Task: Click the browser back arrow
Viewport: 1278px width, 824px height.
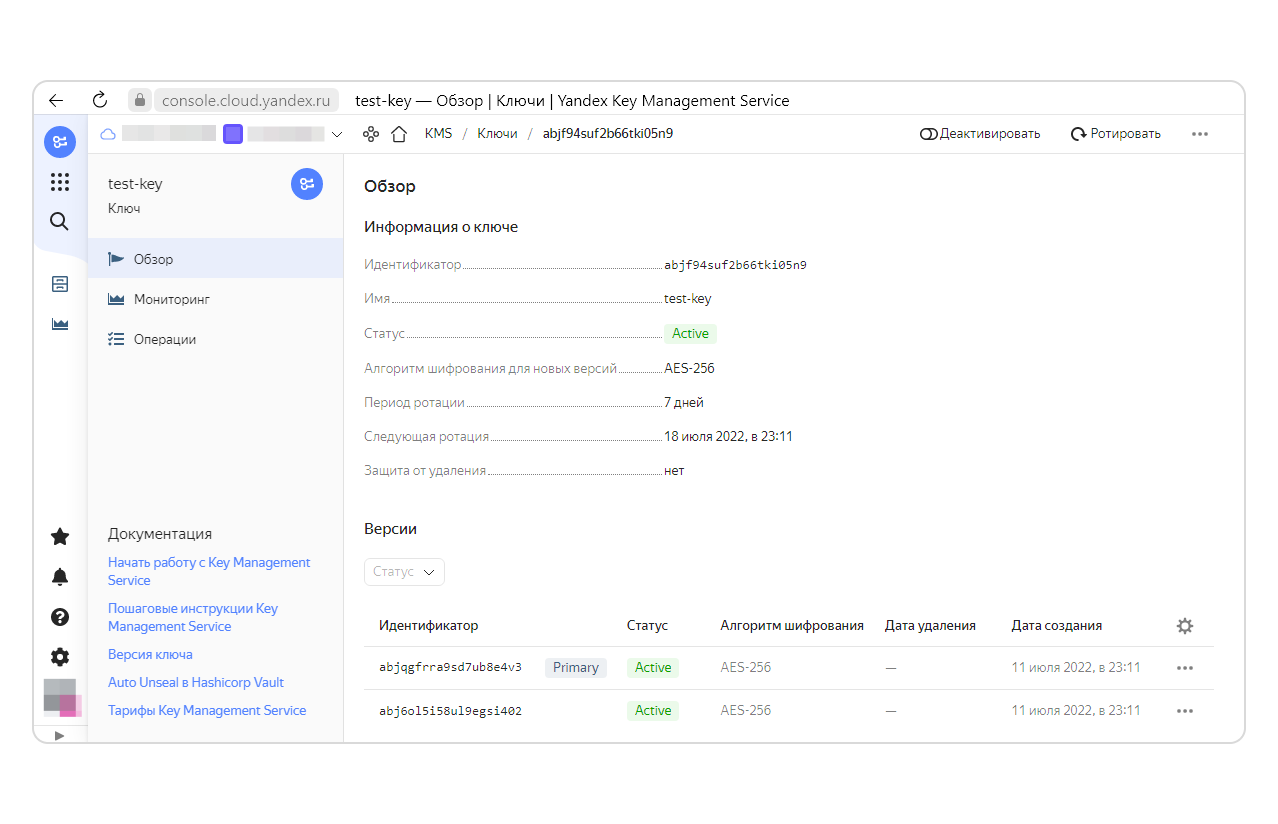Action: point(56,100)
